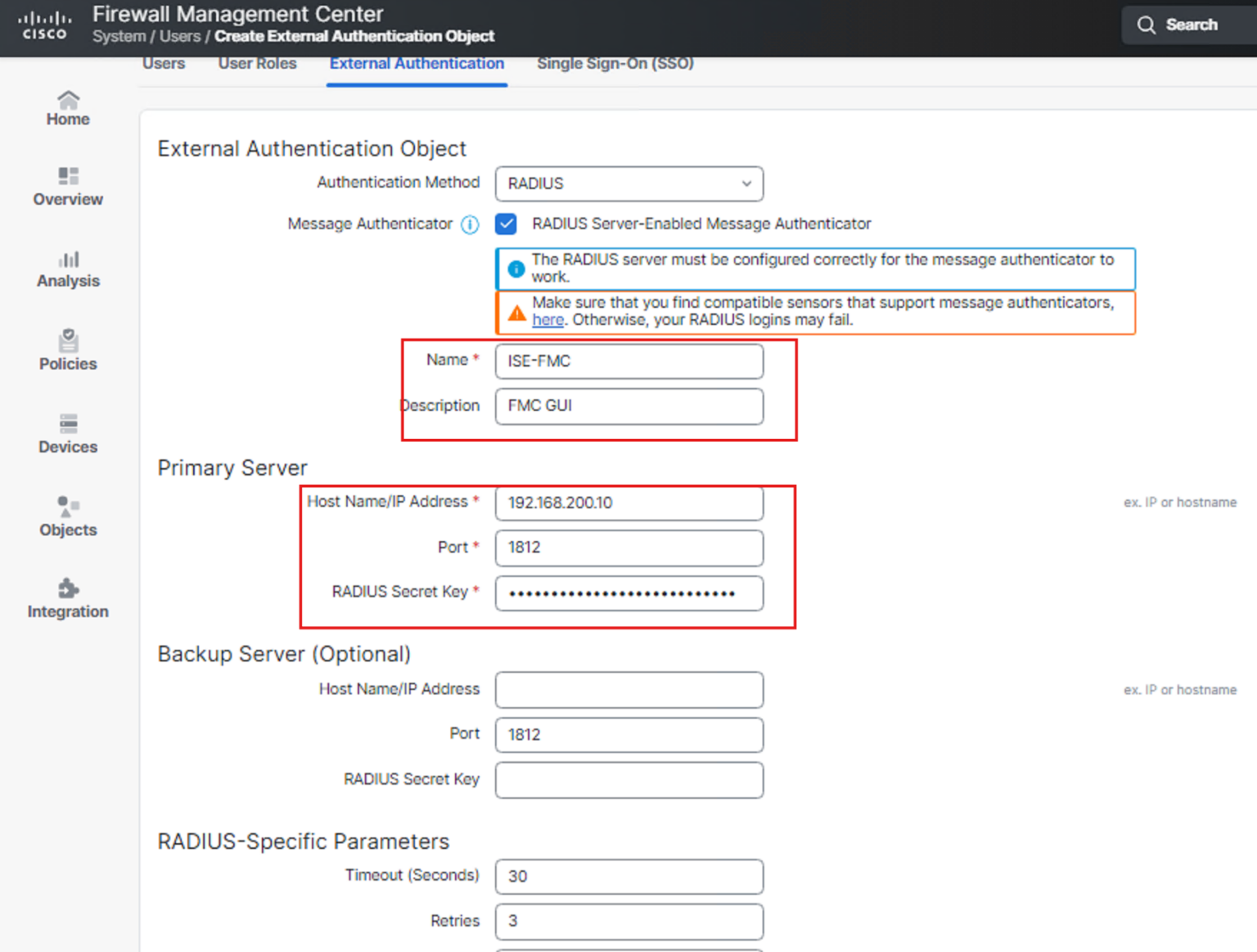This screenshot has width=1257, height=952.
Task: Open the Users breadcrumb link
Action: [181, 36]
